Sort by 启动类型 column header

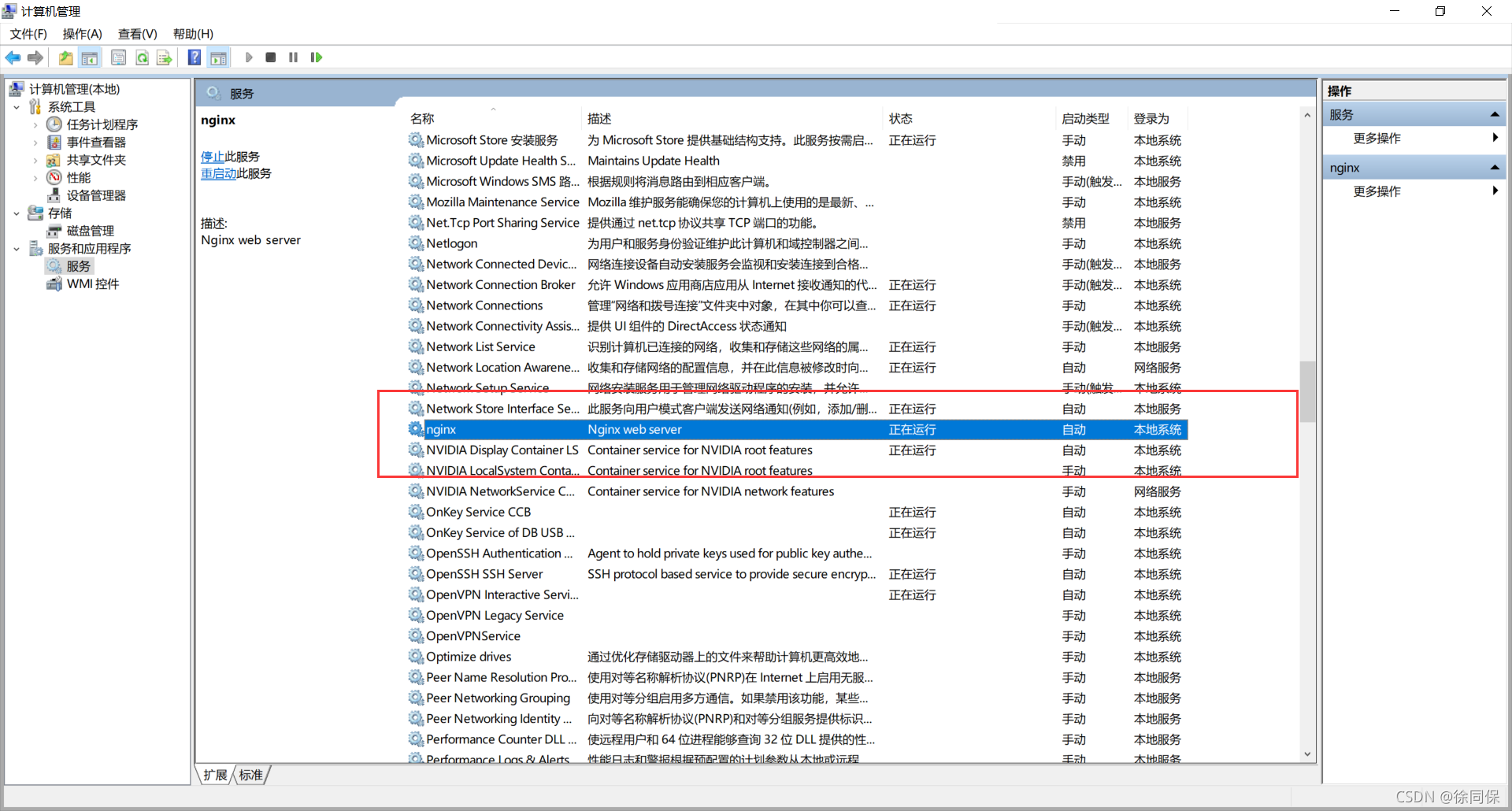[x=1092, y=119]
